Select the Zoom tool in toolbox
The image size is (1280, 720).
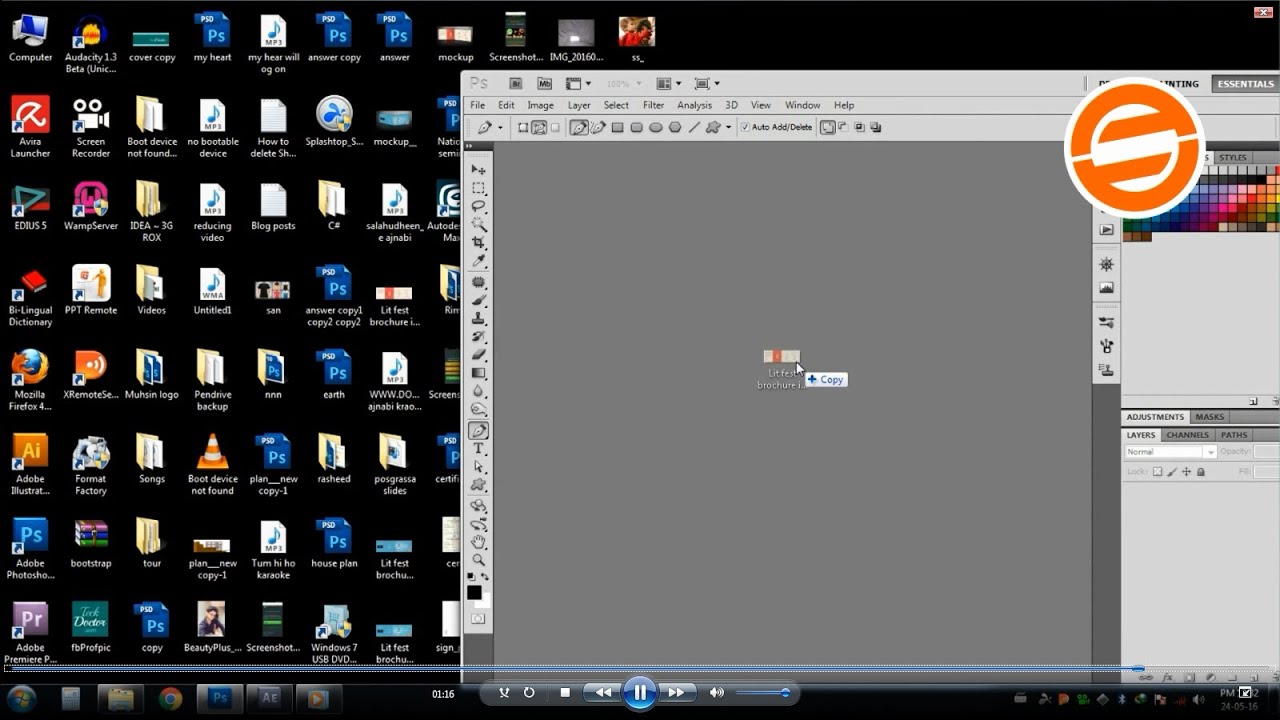pos(478,560)
